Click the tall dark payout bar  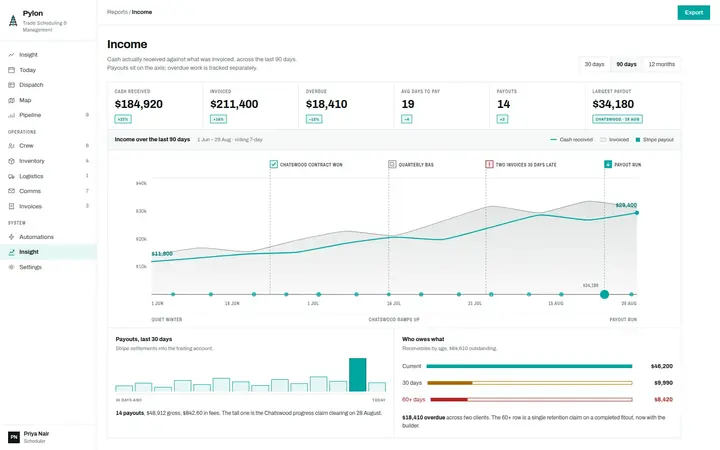358,375
